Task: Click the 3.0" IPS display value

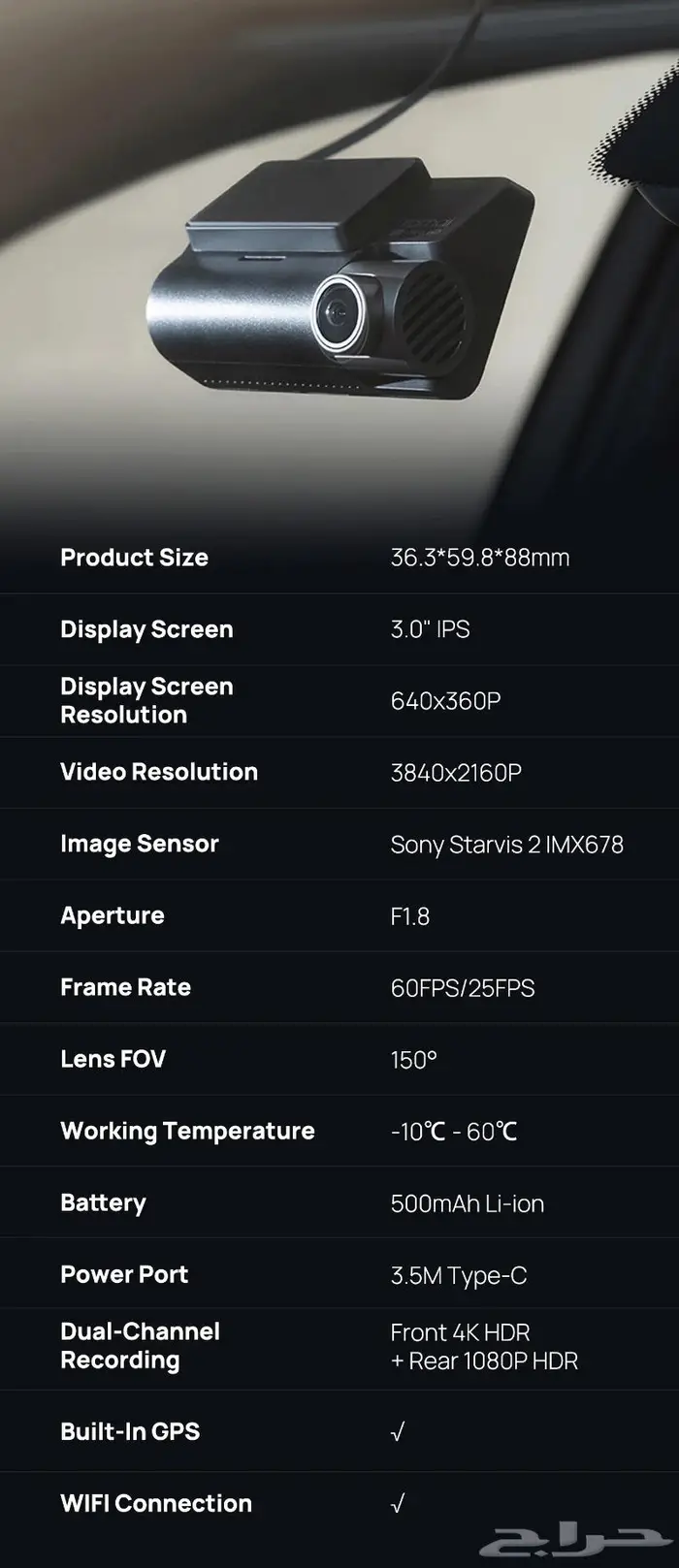Action: [x=430, y=629]
